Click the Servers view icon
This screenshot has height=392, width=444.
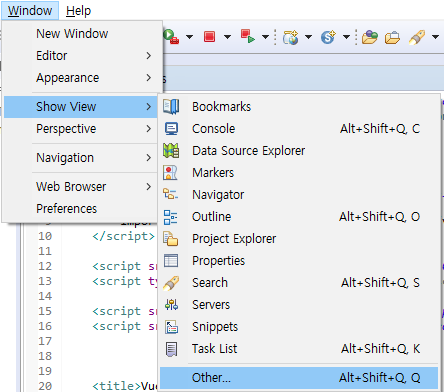tap(171, 305)
